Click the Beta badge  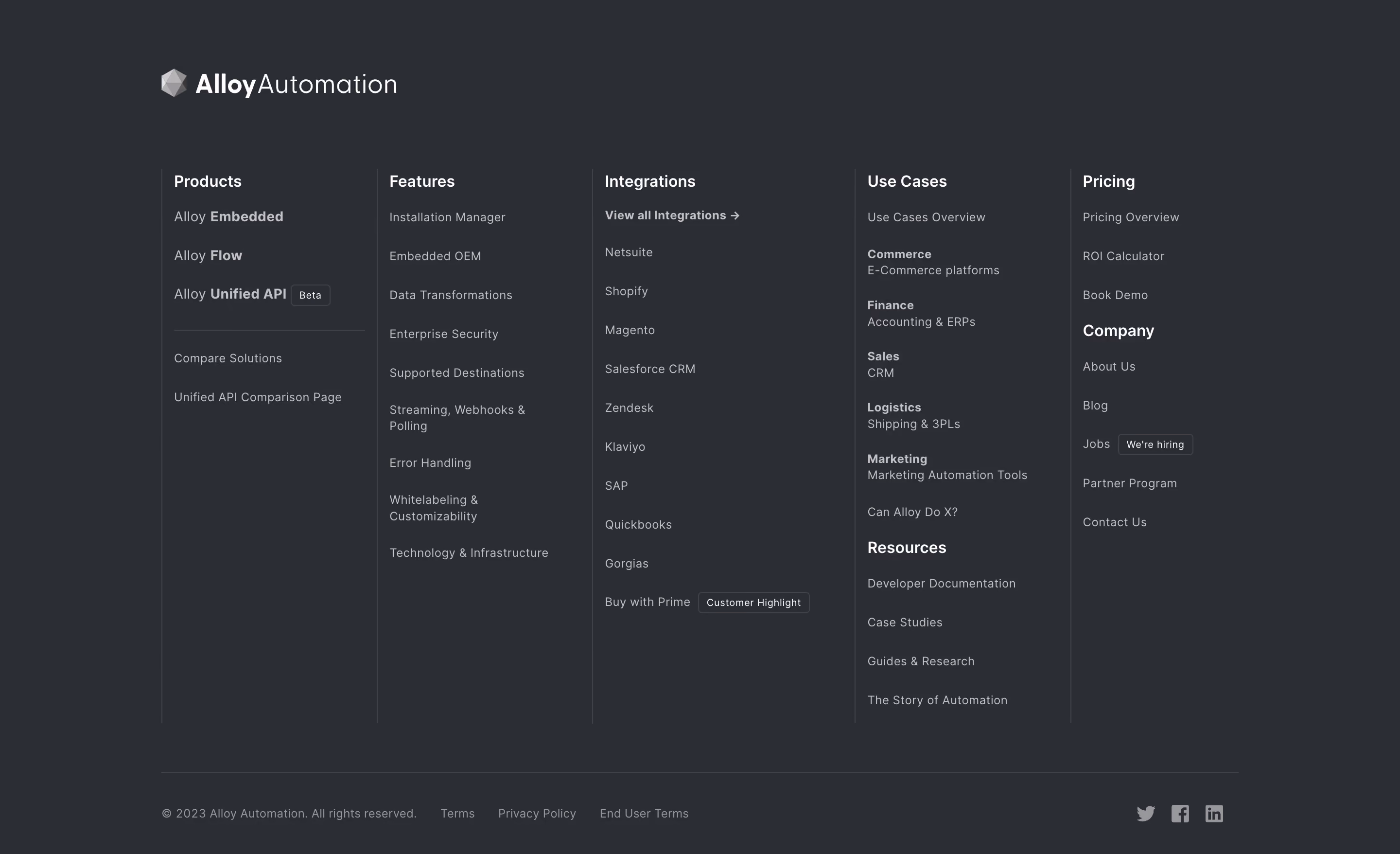tap(310, 295)
